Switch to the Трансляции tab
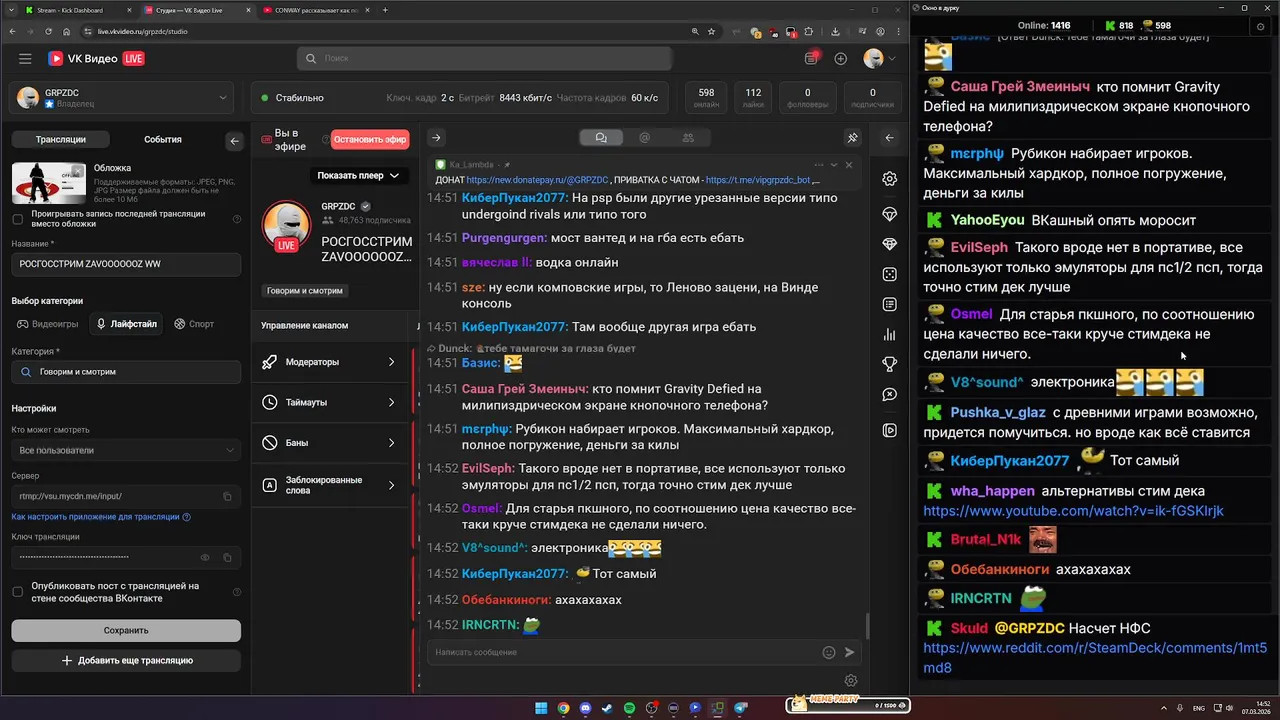 (61, 140)
